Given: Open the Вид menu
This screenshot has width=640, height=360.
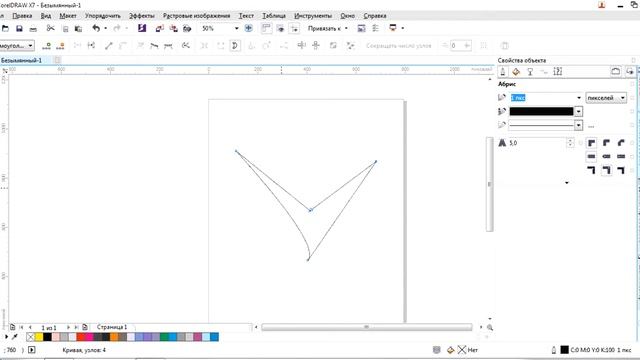Looking at the screenshot, I should click(46, 16).
